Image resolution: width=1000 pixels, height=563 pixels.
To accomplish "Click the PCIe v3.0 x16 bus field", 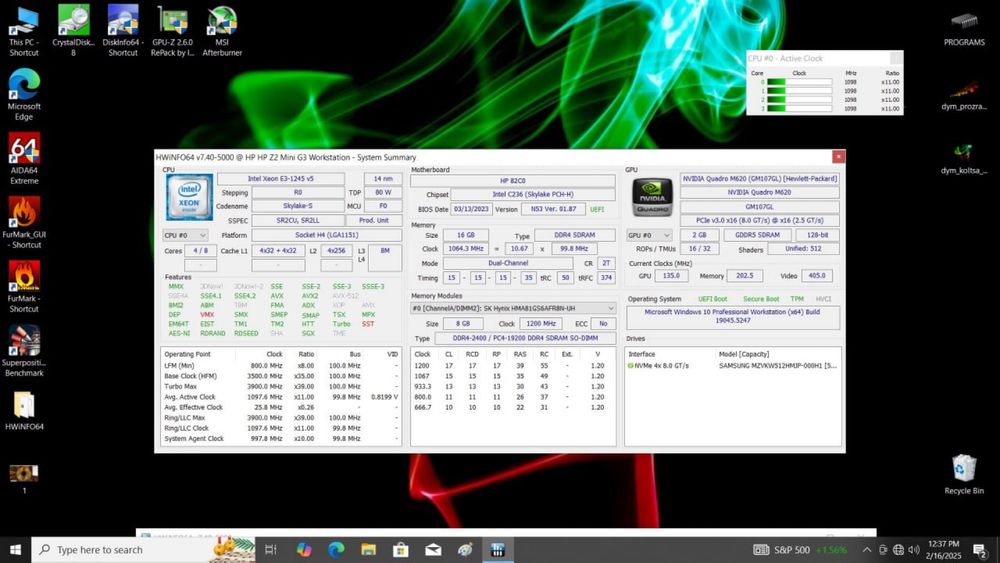I will (760, 221).
